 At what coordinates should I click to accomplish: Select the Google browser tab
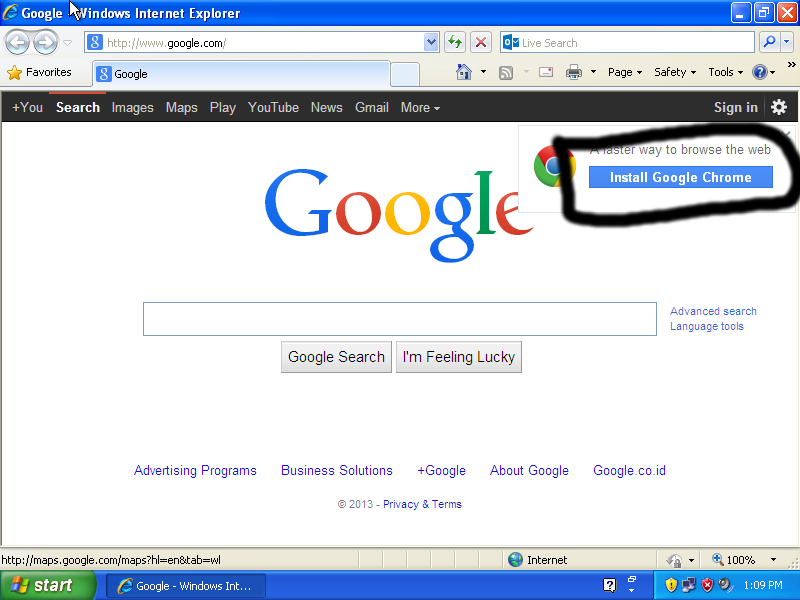[x=241, y=74]
